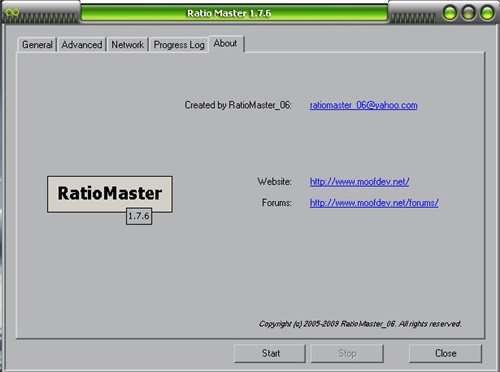Click the Start button
500x372 pixels.
270,353
